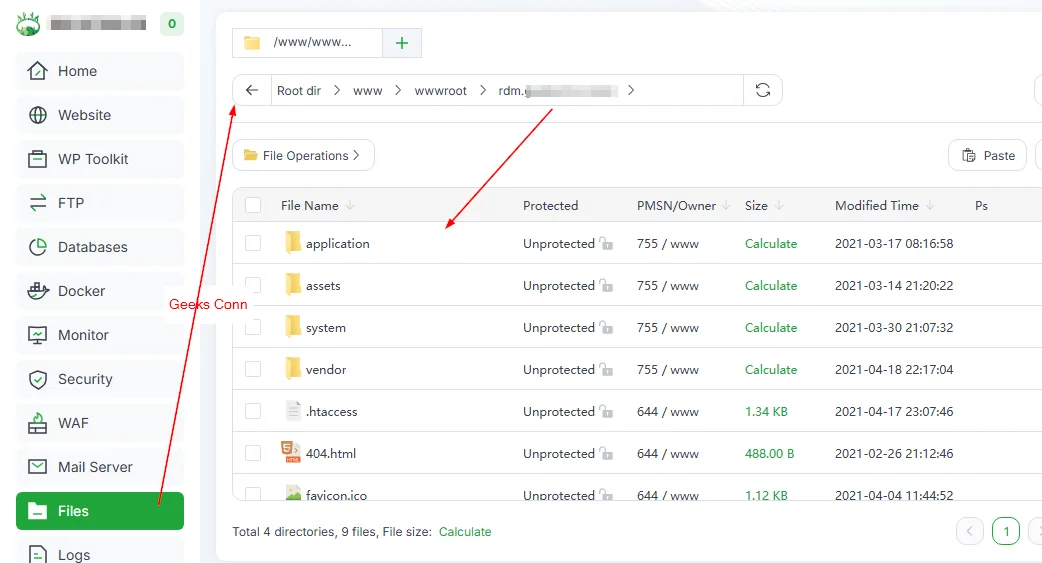The image size is (1042, 563).
Task: Check the favicon.ico file checkbox
Action: [253, 494]
